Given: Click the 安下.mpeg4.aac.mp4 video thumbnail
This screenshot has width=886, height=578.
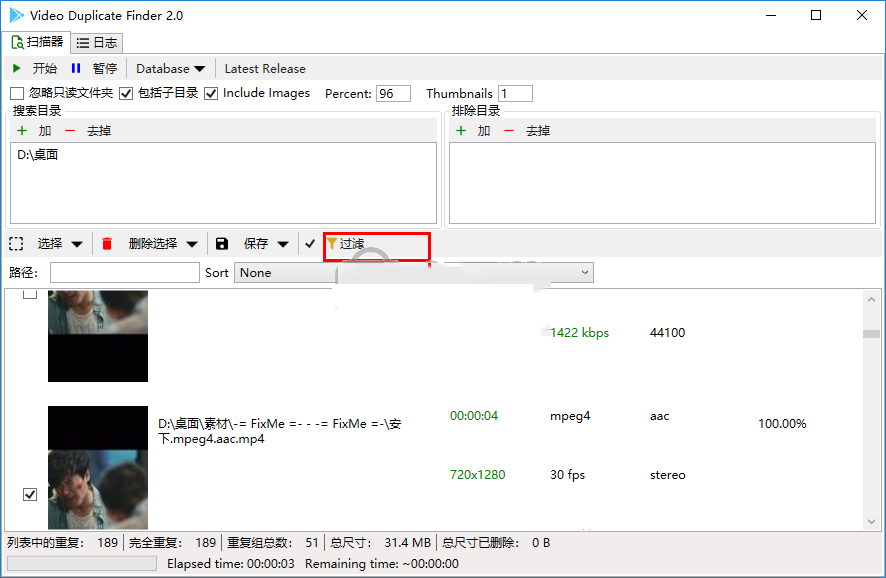Looking at the screenshot, I should pos(98,467).
